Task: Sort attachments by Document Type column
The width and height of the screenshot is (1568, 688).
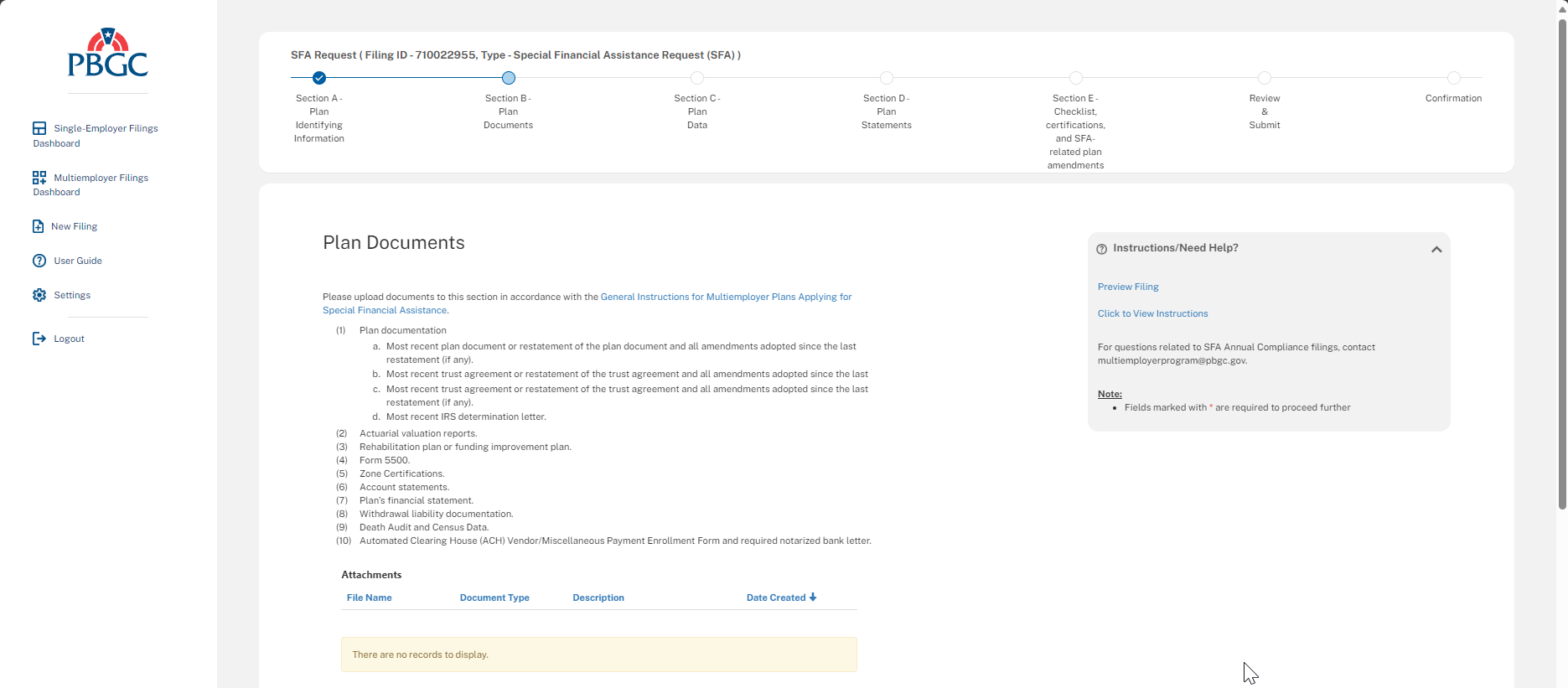Action: point(494,597)
